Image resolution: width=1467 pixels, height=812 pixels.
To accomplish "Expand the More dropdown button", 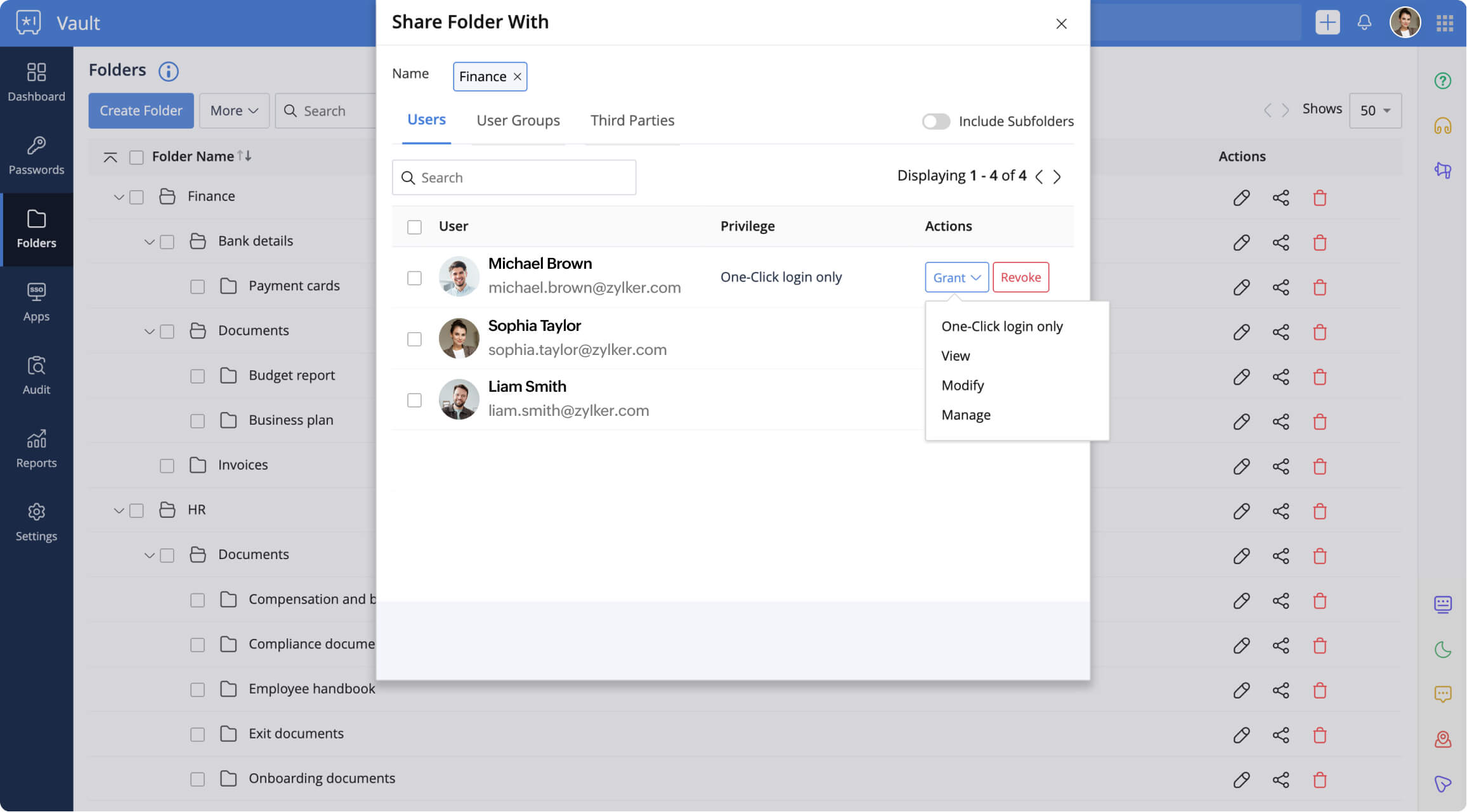I will coord(234,111).
